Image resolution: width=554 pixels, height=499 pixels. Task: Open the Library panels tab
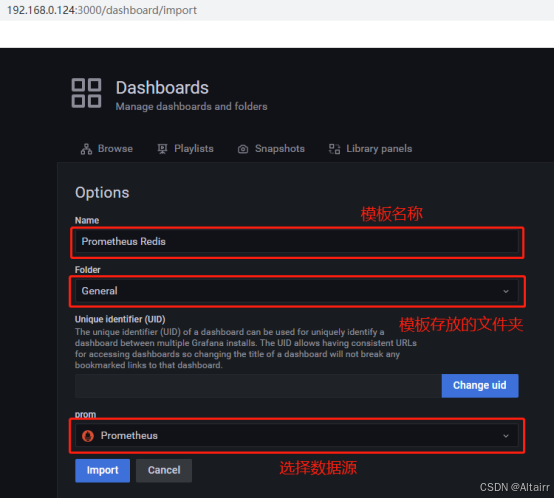[x=370, y=149]
